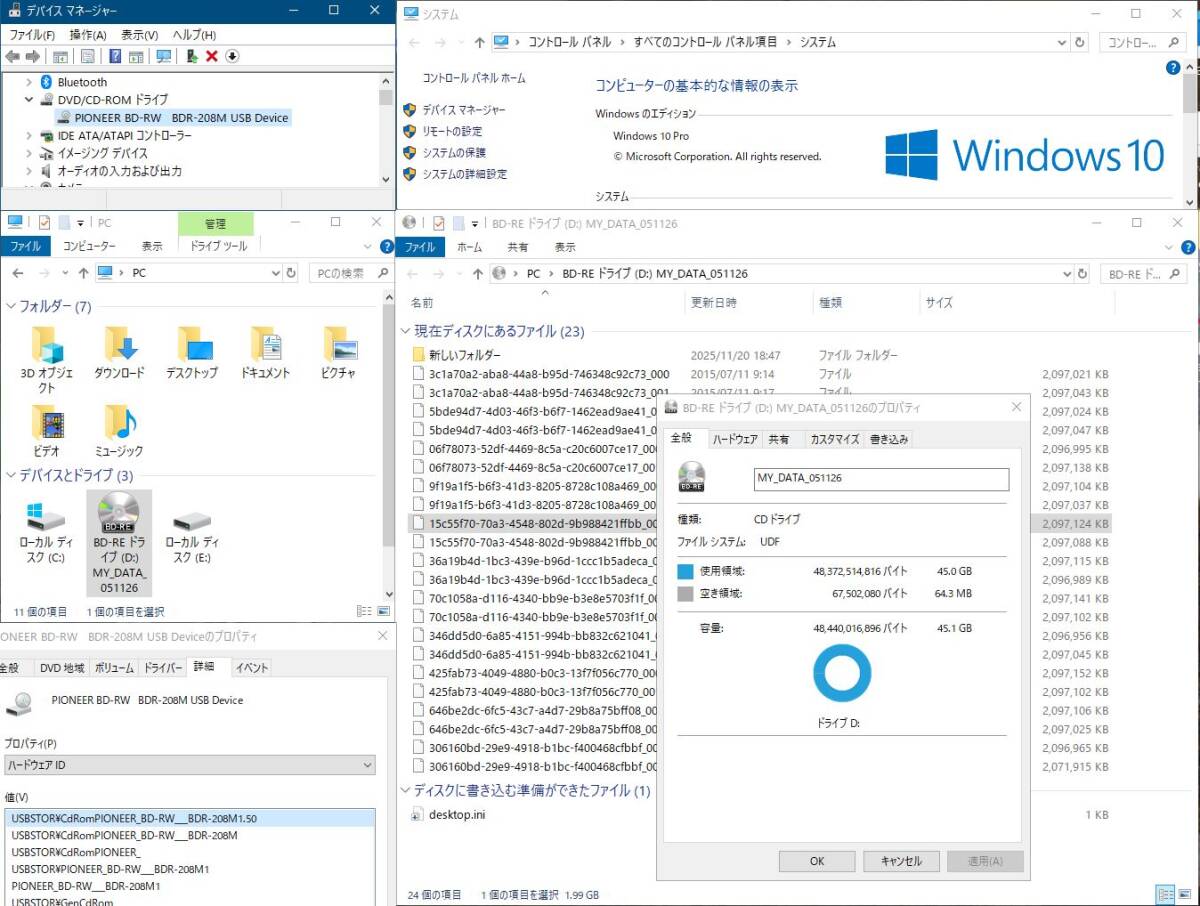Collapse the デバイスとドライブ (3) group

point(11,475)
